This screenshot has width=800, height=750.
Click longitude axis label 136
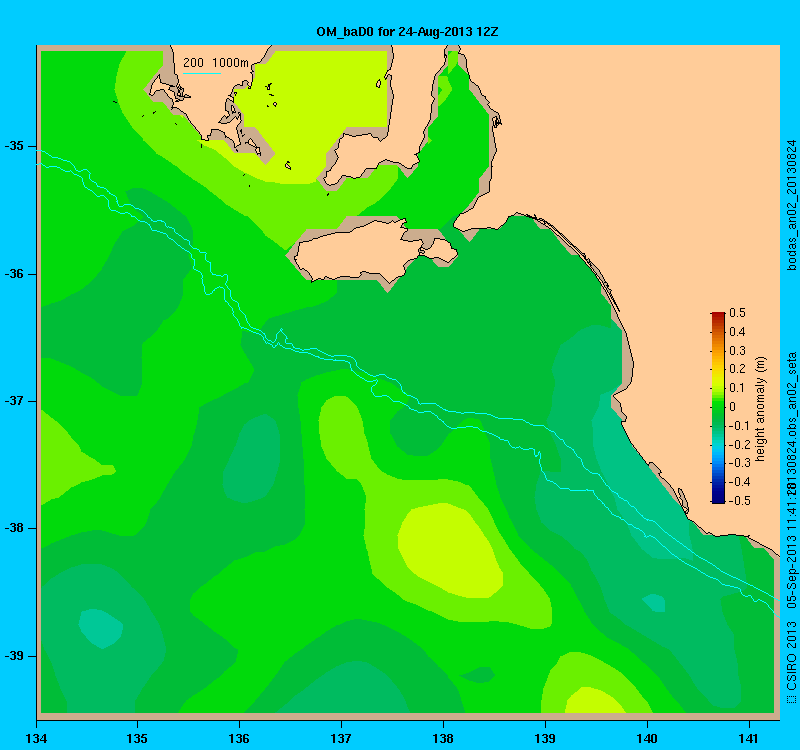(x=239, y=738)
